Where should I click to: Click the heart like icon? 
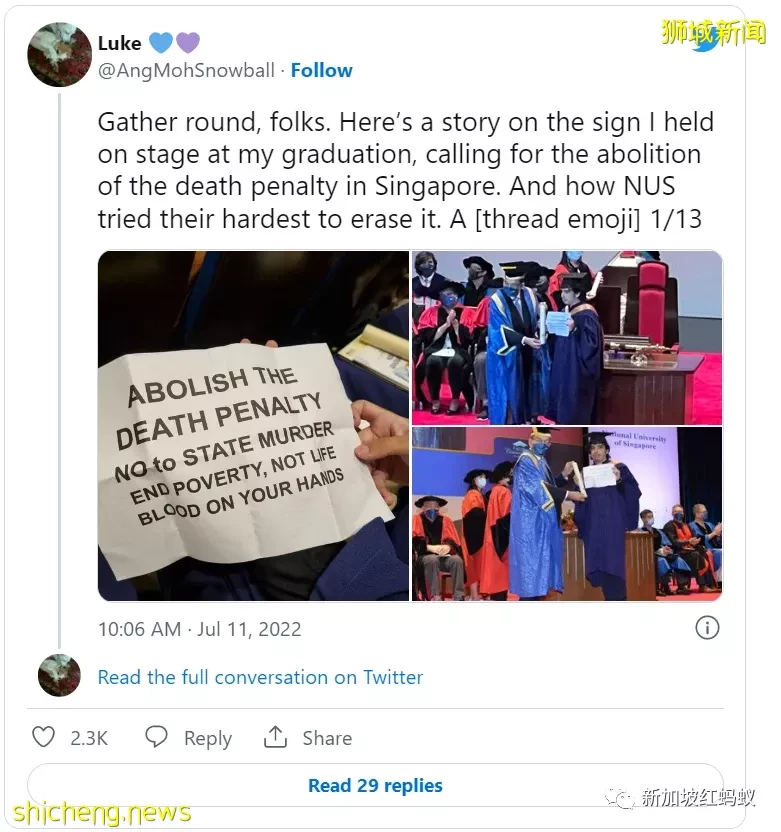(44, 737)
